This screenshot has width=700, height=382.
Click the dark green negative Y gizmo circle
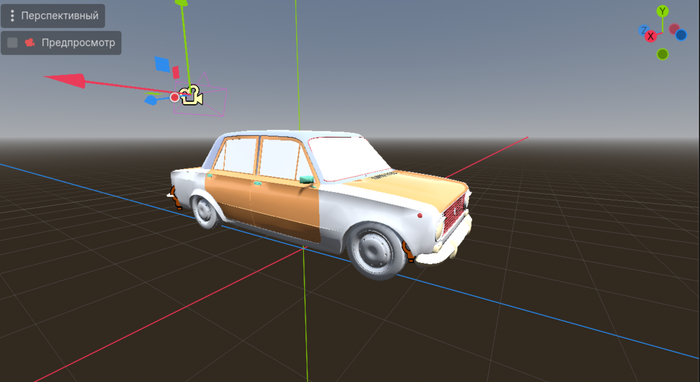pos(662,54)
